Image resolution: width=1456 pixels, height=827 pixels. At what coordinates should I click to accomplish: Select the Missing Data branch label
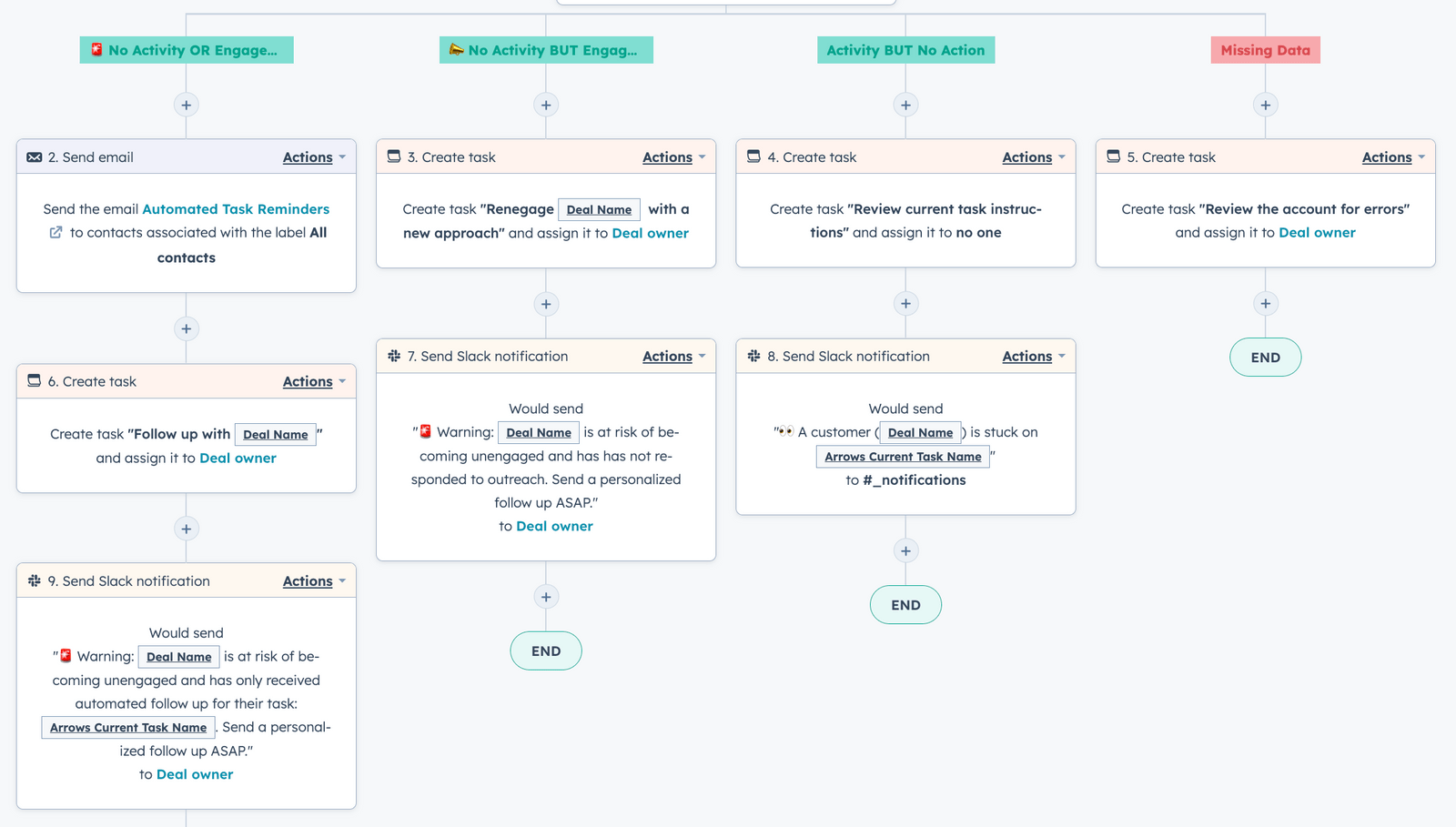pyautogui.click(x=1265, y=50)
